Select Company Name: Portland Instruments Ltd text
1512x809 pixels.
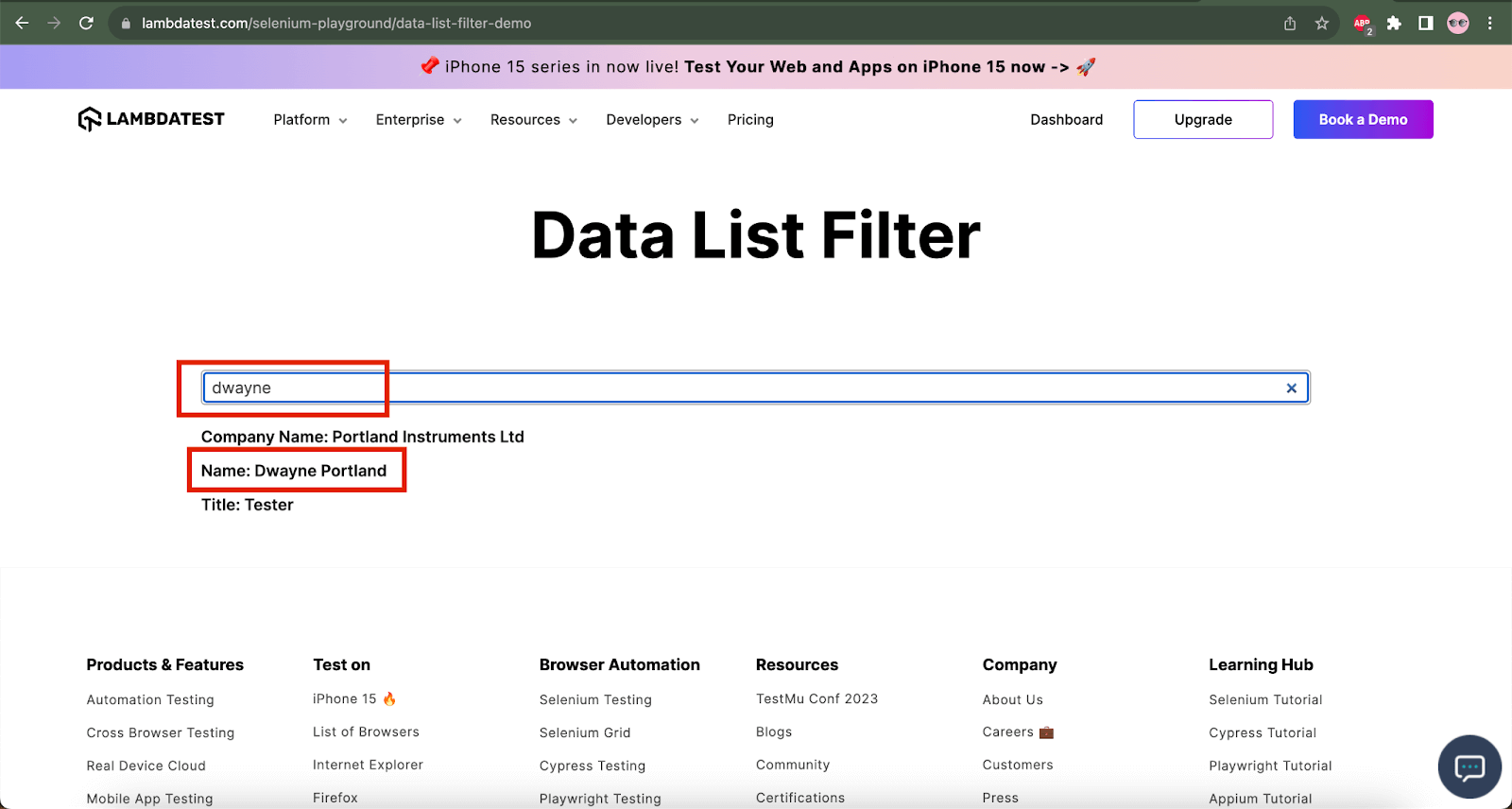pyautogui.click(x=362, y=437)
